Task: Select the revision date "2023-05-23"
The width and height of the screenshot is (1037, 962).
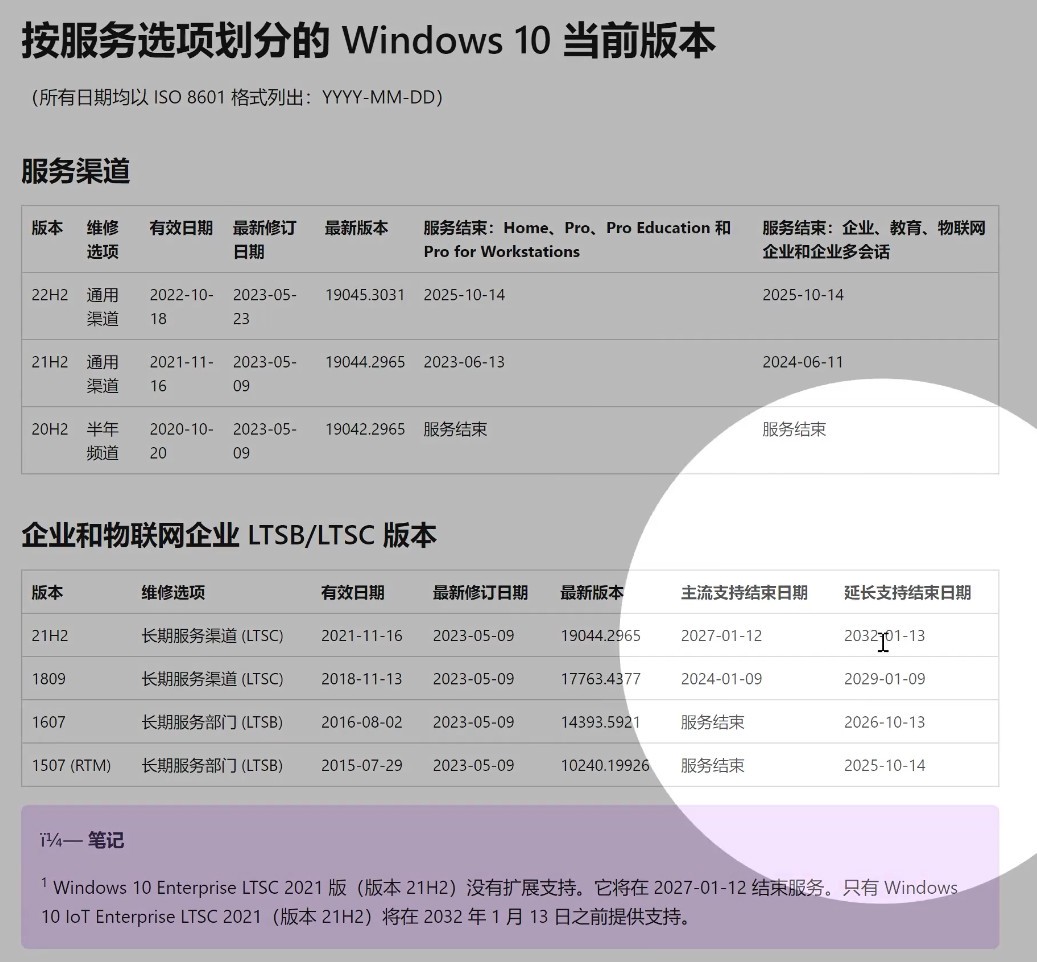Action: pyautogui.click(x=265, y=307)
